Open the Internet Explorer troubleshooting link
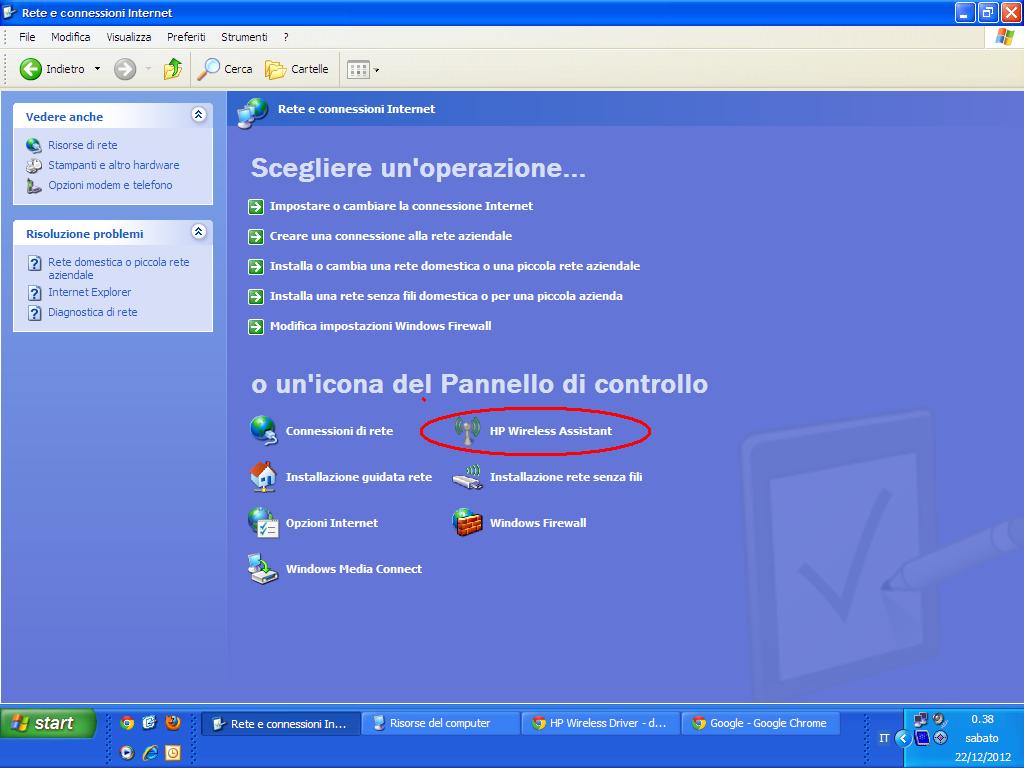1024x768 pixels. [x=89, y=293]
